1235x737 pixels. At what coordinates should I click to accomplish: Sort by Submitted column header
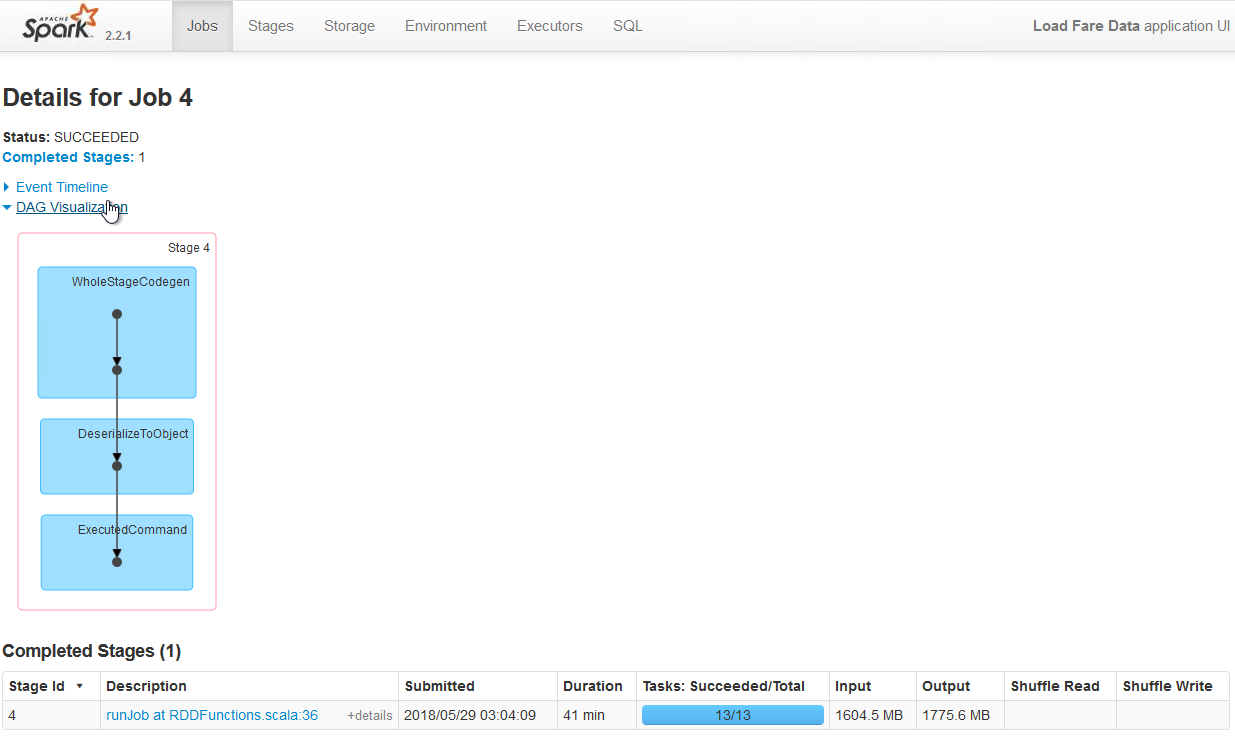point(439,686)
